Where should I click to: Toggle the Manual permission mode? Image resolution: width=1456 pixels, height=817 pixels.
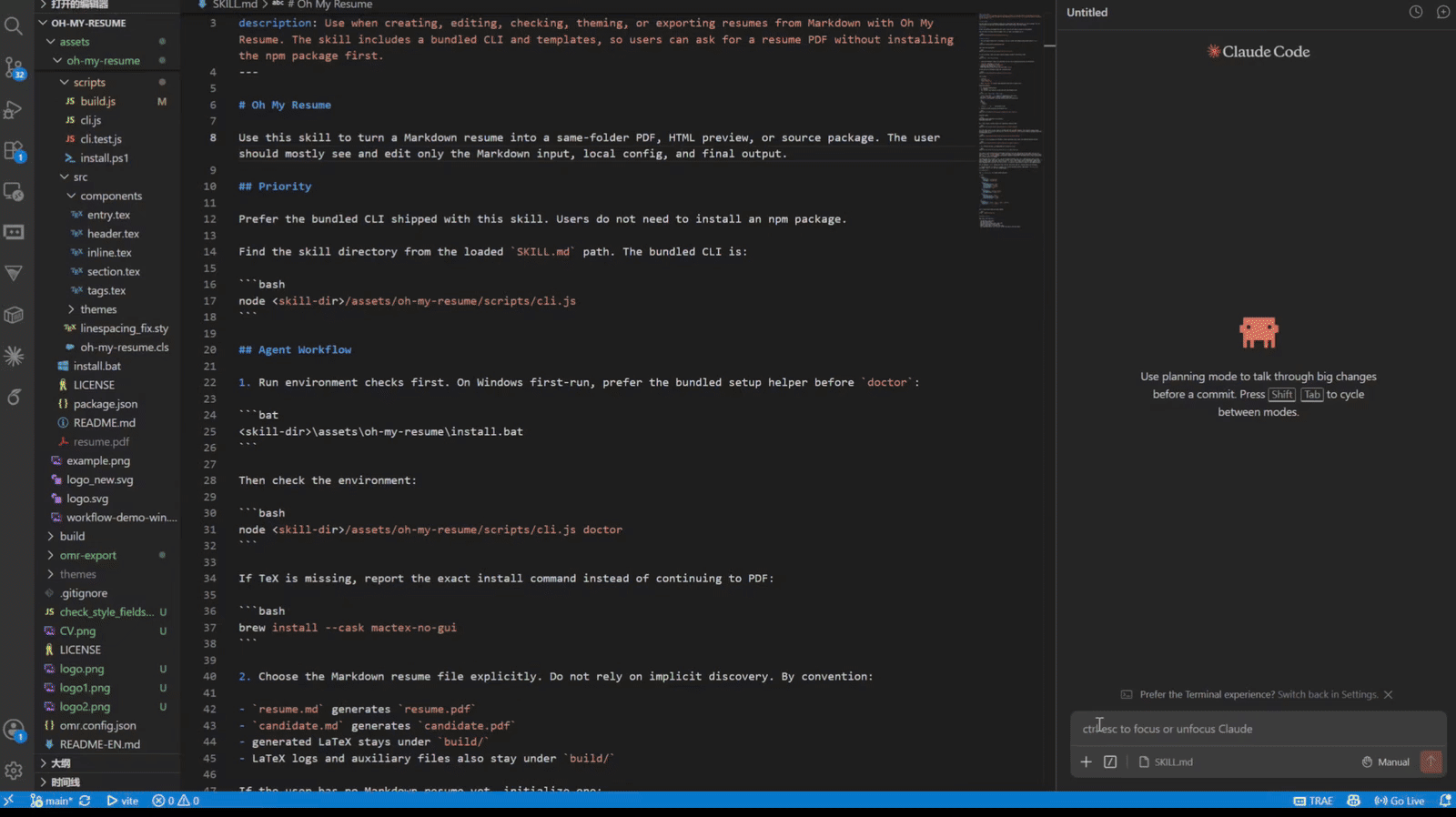1386,762
